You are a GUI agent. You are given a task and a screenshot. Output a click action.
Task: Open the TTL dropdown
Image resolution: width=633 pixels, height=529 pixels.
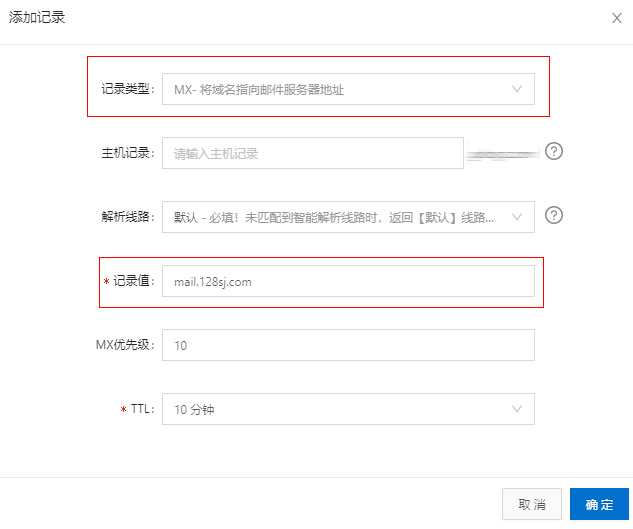[x=348, y=409]
